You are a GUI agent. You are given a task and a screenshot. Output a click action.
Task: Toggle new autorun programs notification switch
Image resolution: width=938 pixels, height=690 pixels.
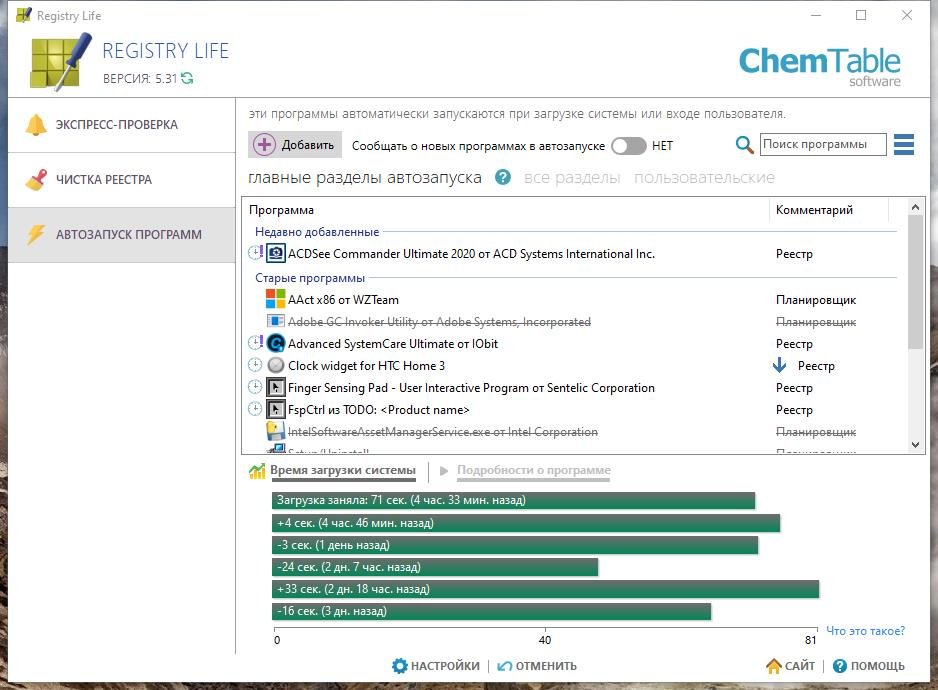629,146
